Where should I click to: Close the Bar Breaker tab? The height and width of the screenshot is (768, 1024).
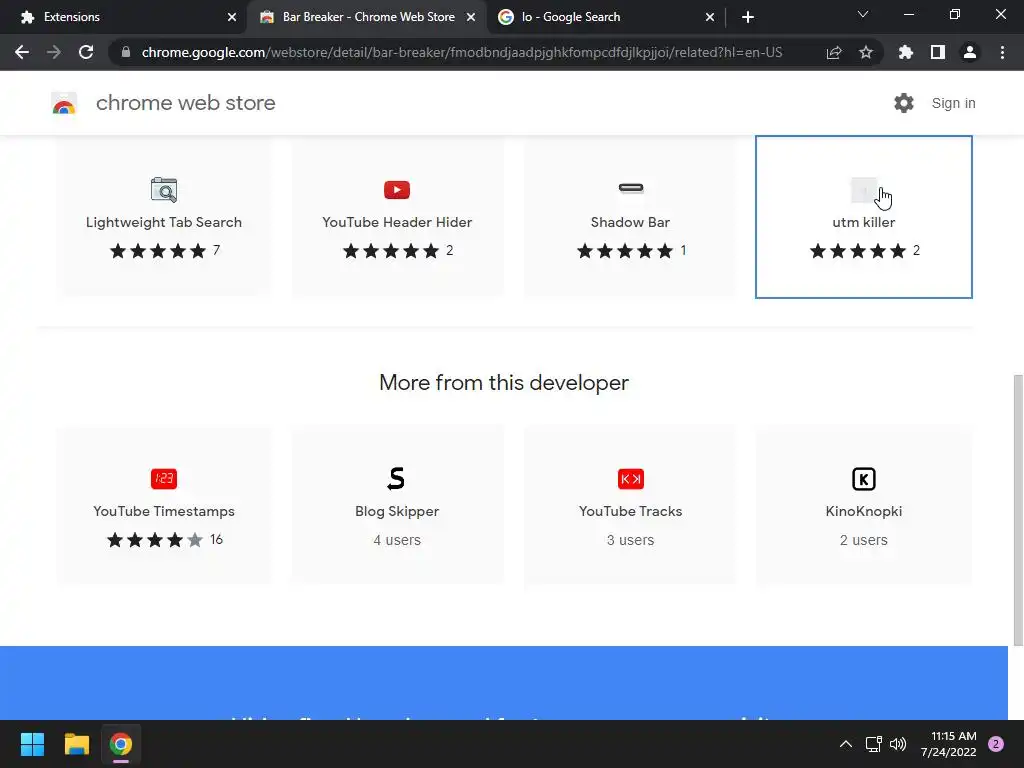pos(471,17)
